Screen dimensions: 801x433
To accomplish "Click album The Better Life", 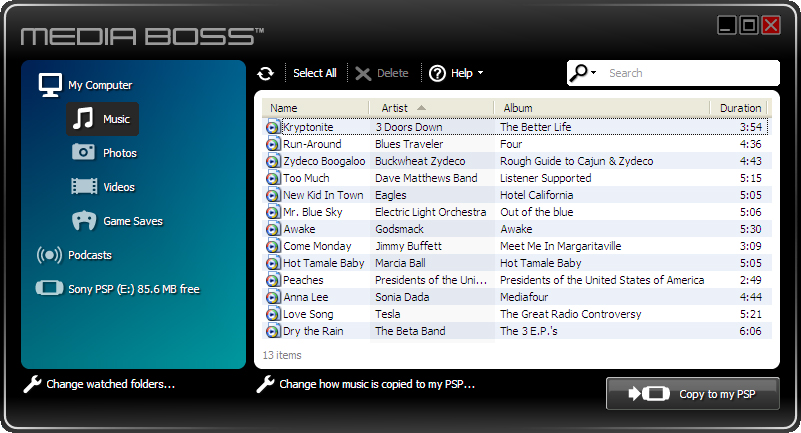I will (535, 127).
